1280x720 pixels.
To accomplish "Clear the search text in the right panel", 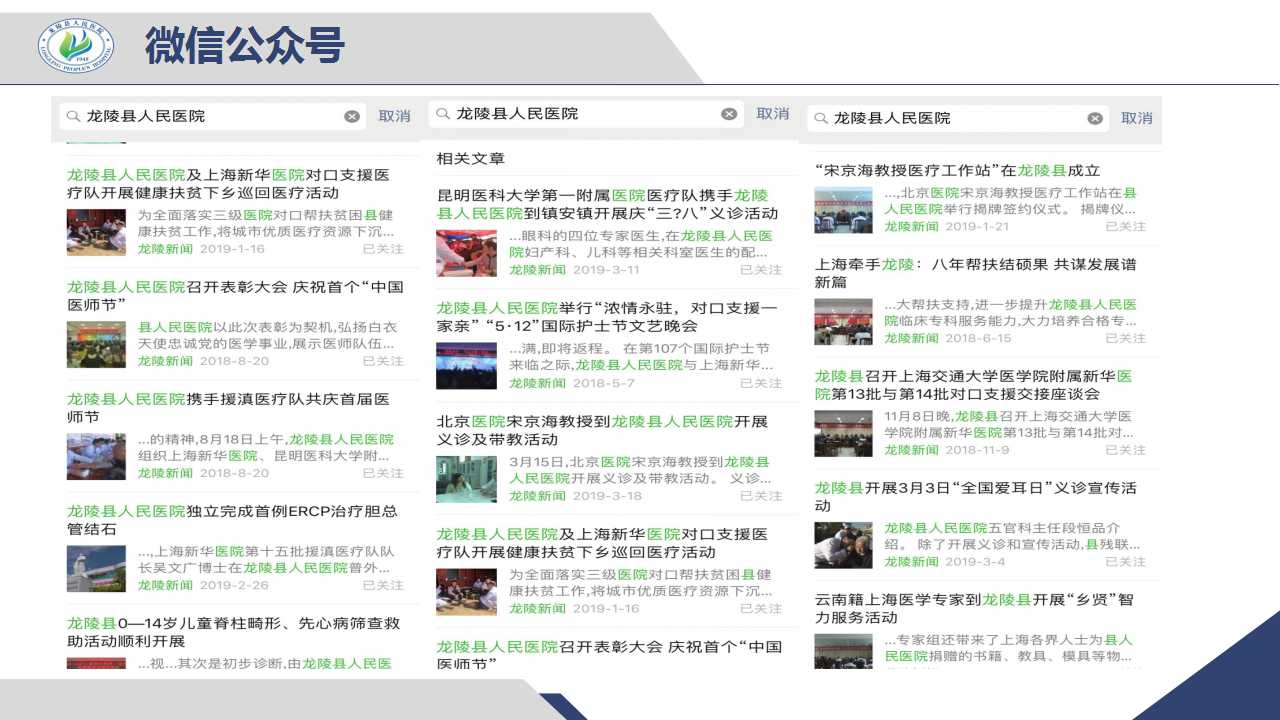I will tap(1095, 118).
